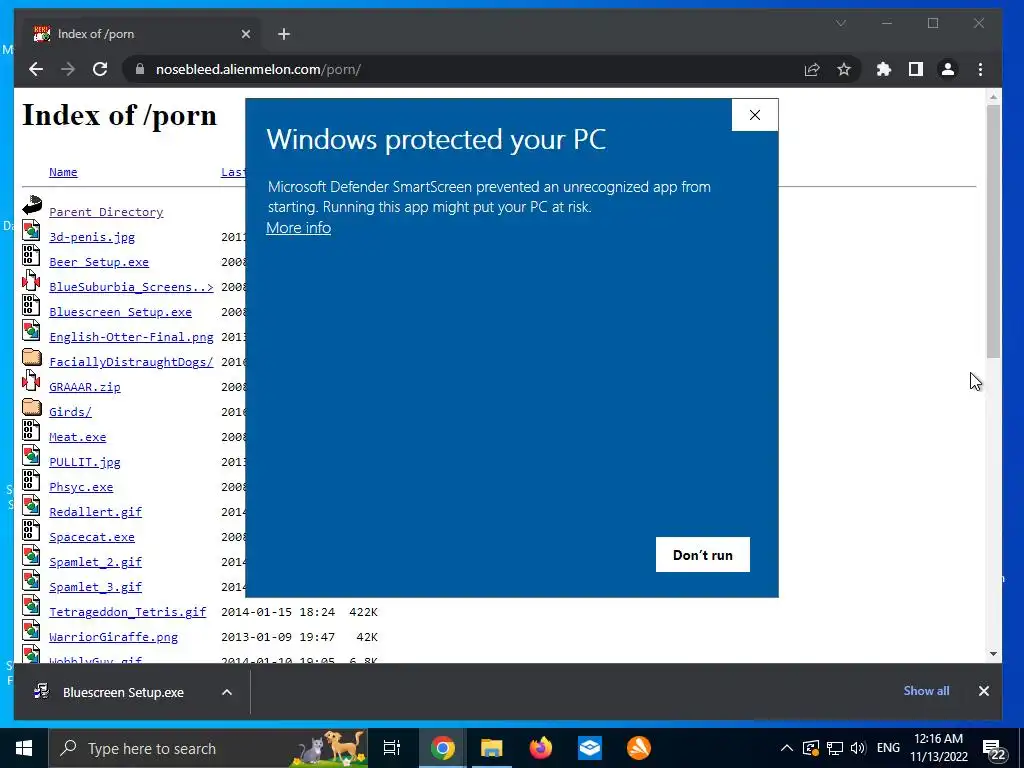The width and height of the screenshot is (1024, 768).
Task: Download Beer_Setup.exe from the listing
Action: pyautogui.click(x=99, y=262)
